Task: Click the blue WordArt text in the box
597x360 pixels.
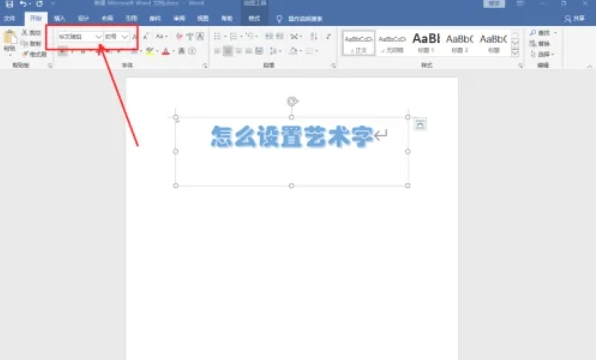Action: [292, 136]
